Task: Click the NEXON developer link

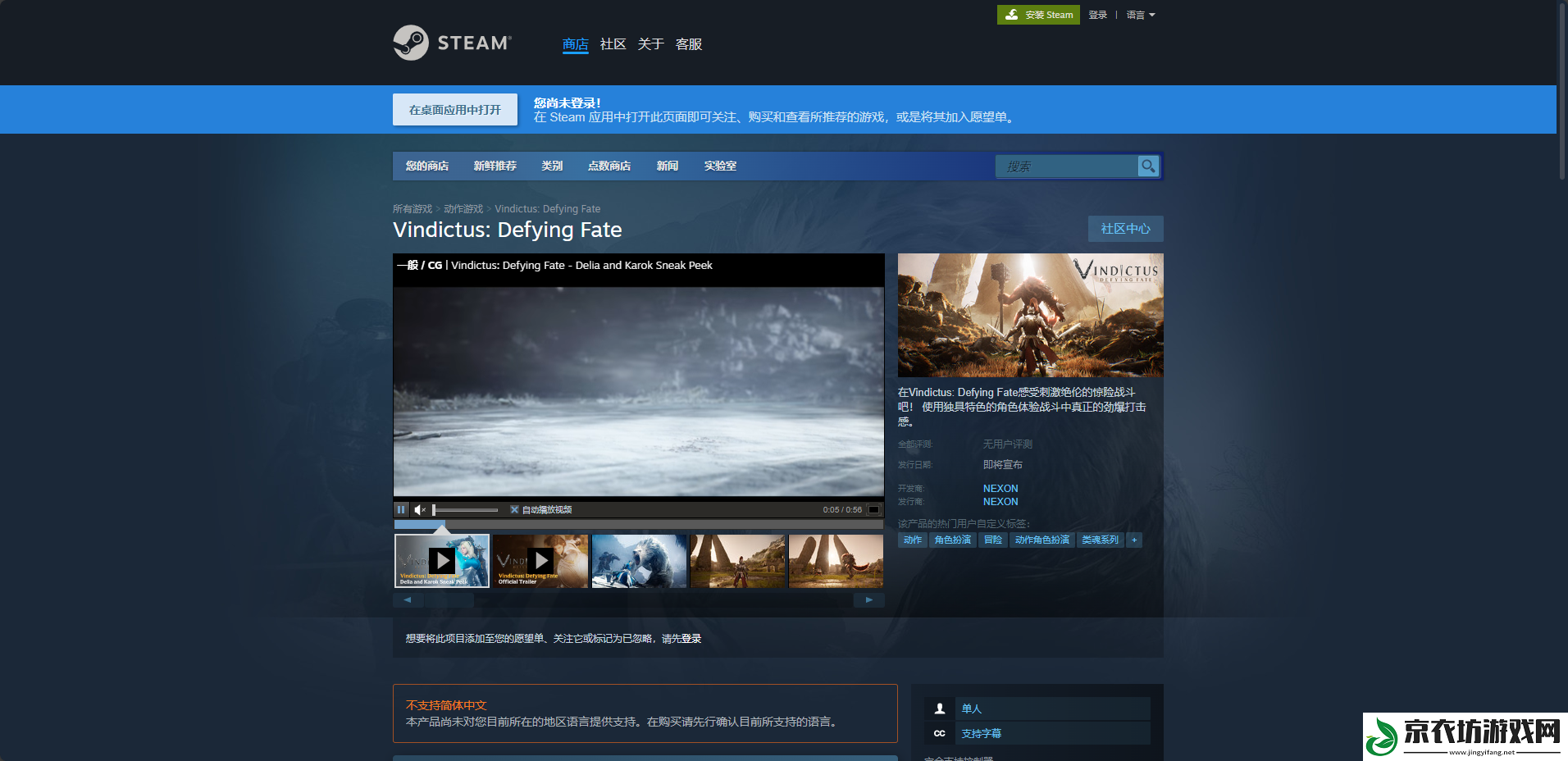Action: coord(1001,489)
